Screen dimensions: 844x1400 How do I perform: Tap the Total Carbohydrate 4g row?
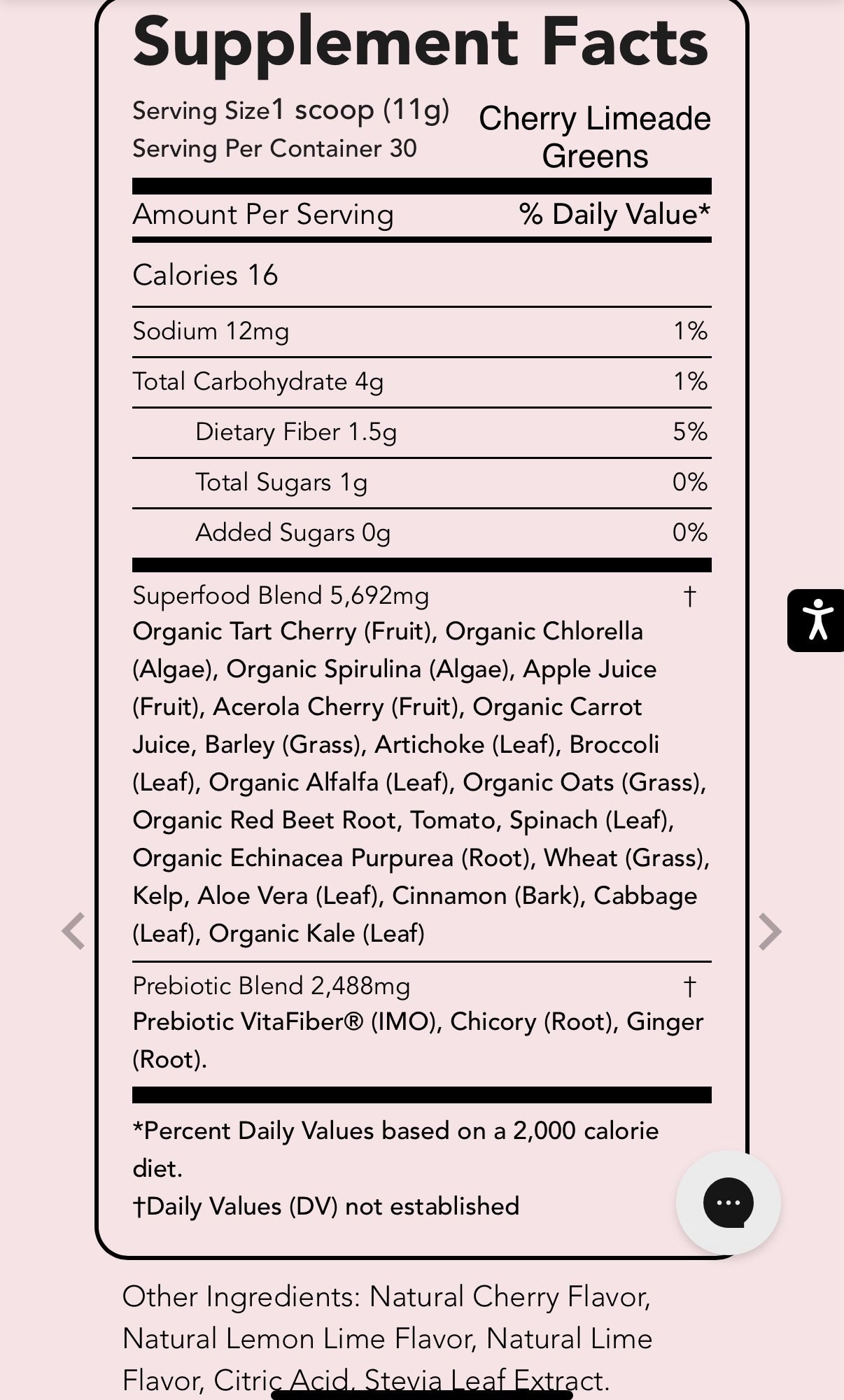(422, 381)
